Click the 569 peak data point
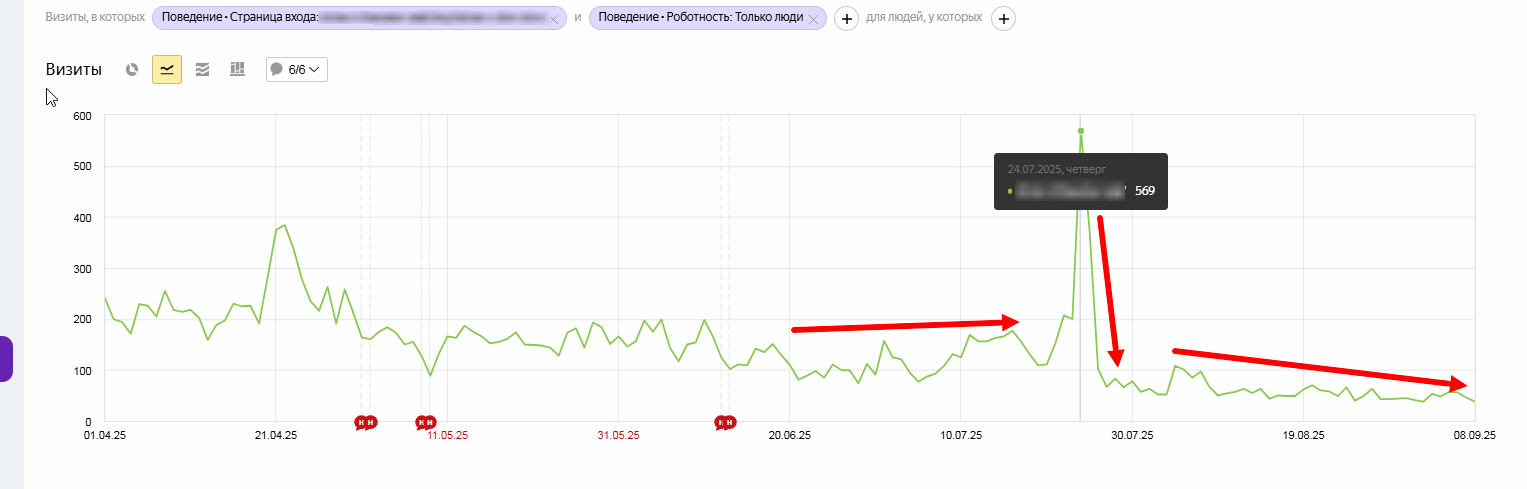 pos(1081,131)
